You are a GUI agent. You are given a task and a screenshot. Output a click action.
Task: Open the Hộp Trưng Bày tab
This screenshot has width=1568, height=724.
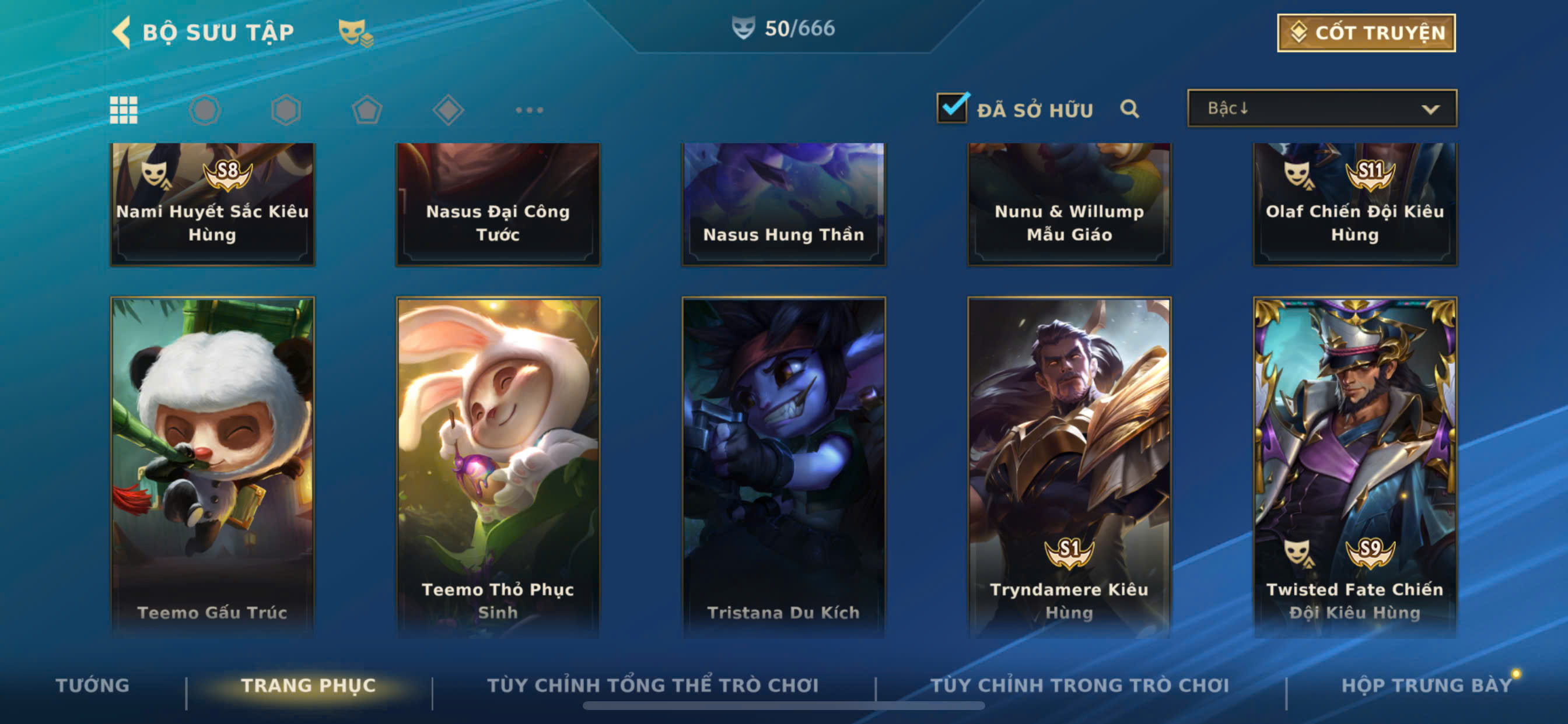(x=1426, y=685)
